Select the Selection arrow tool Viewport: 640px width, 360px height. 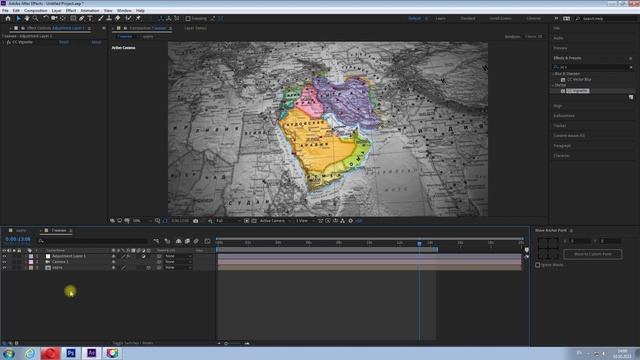[x=18, y=18]
